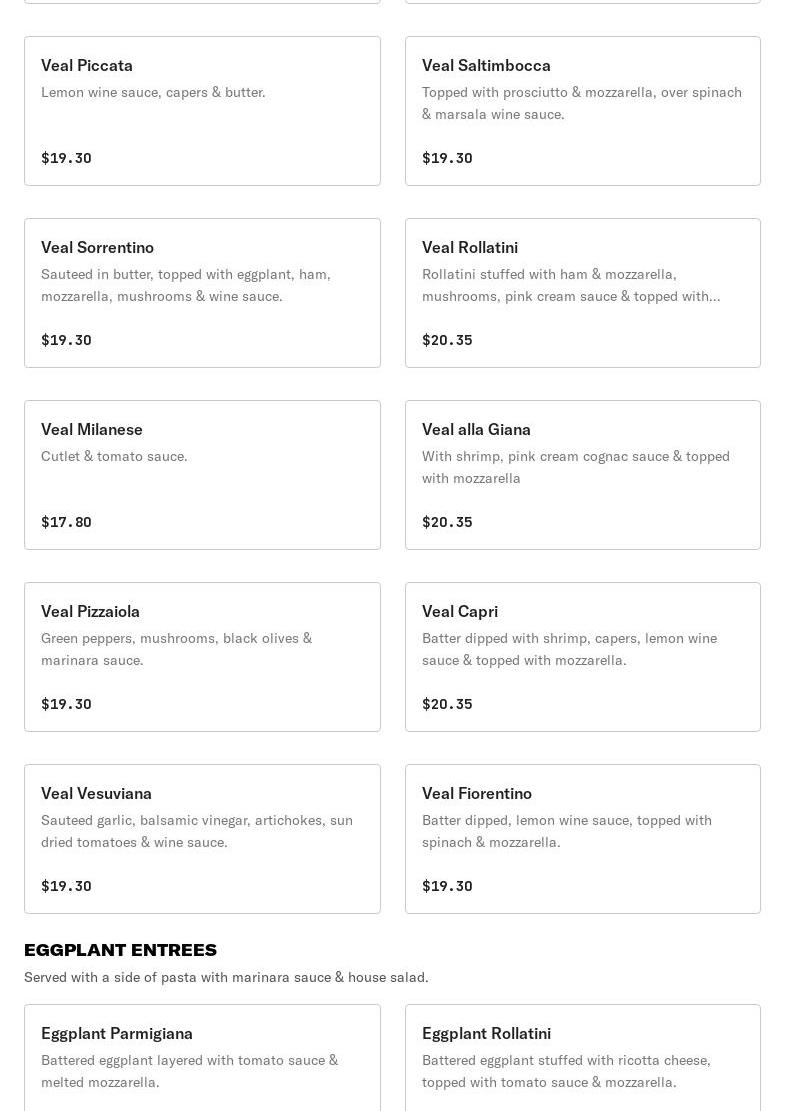Viewport: 785px width, 1111px height.
Task: Select the Veal alla Giana card
Action: pyautogui.click(x=582, y=475)
